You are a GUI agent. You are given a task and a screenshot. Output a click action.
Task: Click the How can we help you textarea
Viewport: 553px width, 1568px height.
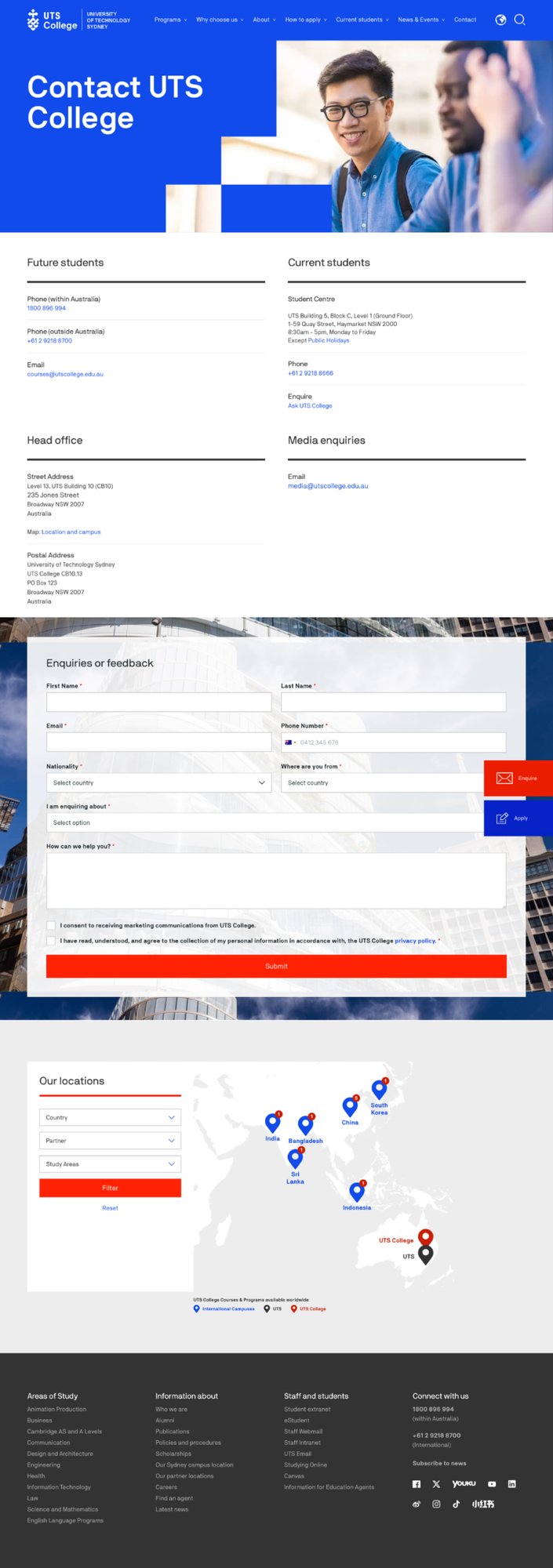[x=276, y=880]
